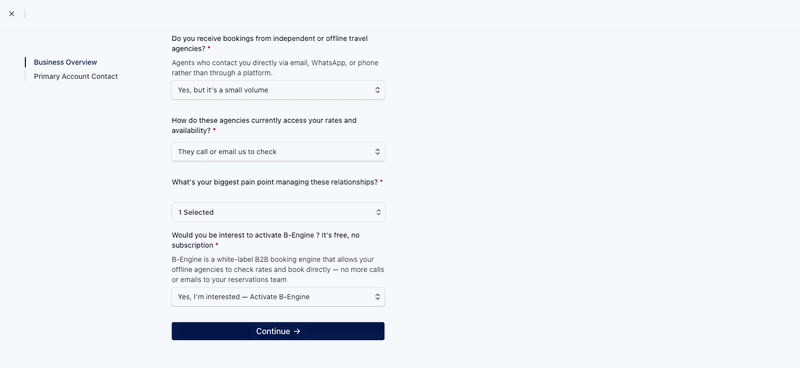Click the 'How do these agencies currently access' label
This screenshot has height=368, width=800.
point(264,126)
